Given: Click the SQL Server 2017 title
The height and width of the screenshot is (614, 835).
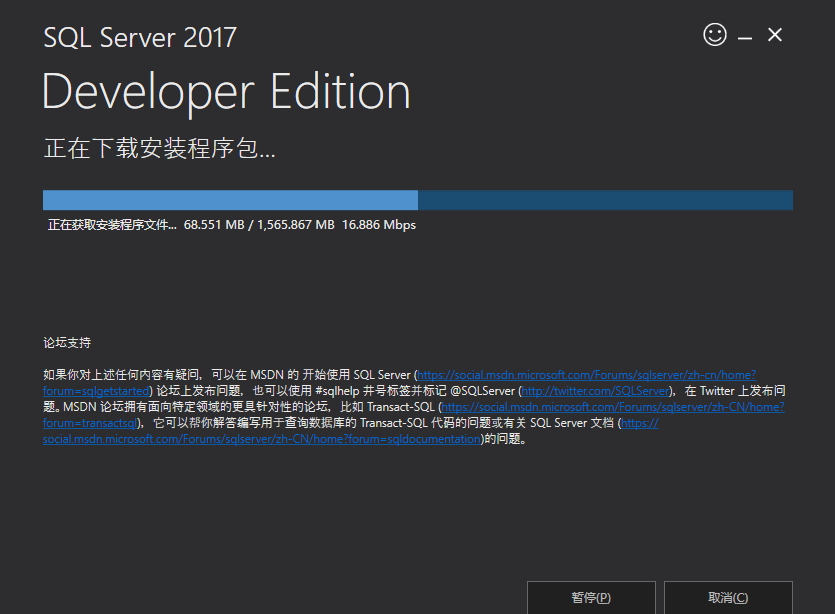Looking at the screenshot, I should (140, 37).
